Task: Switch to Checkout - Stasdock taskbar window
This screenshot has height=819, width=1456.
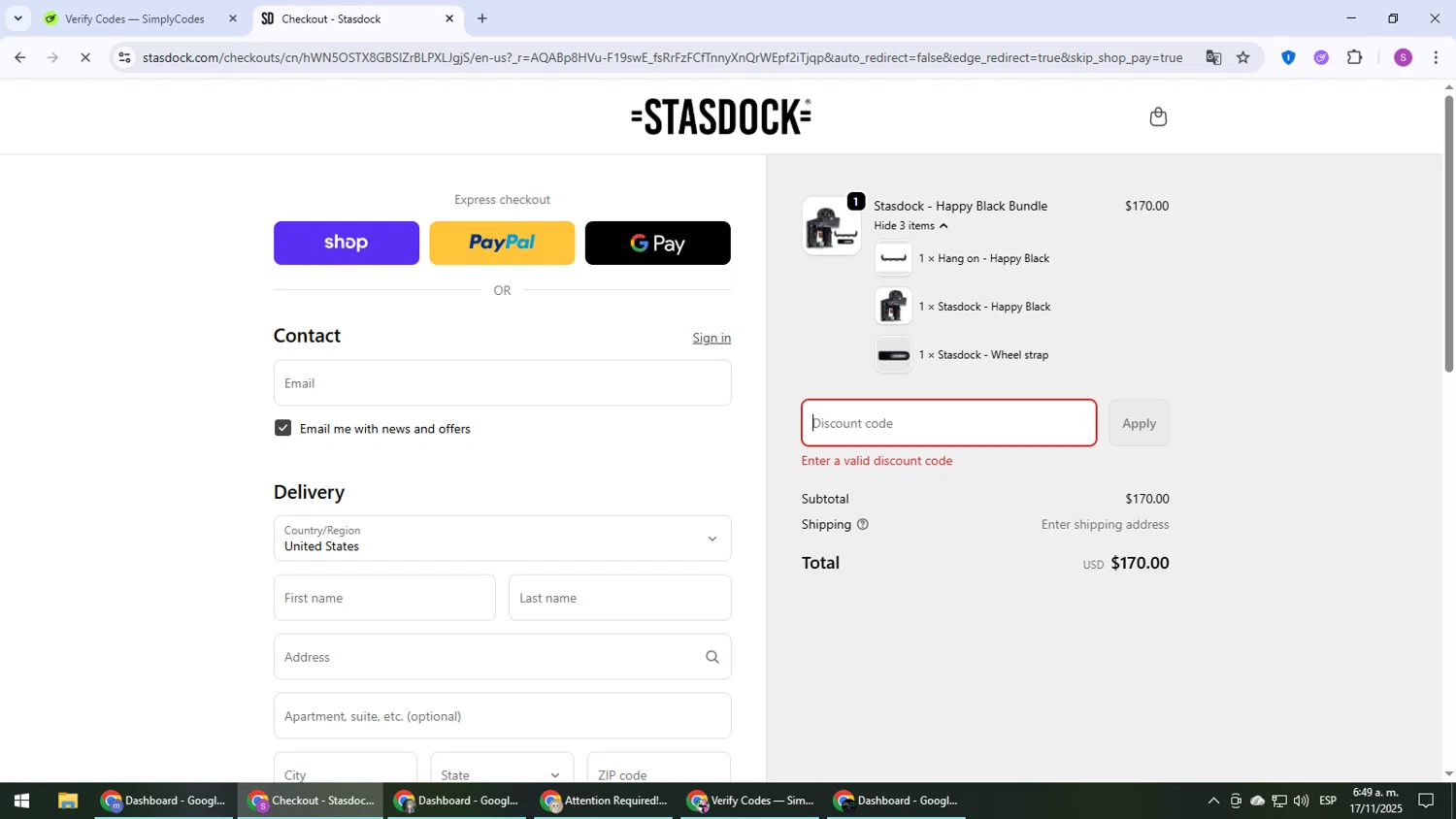Action: coord(311,801)
